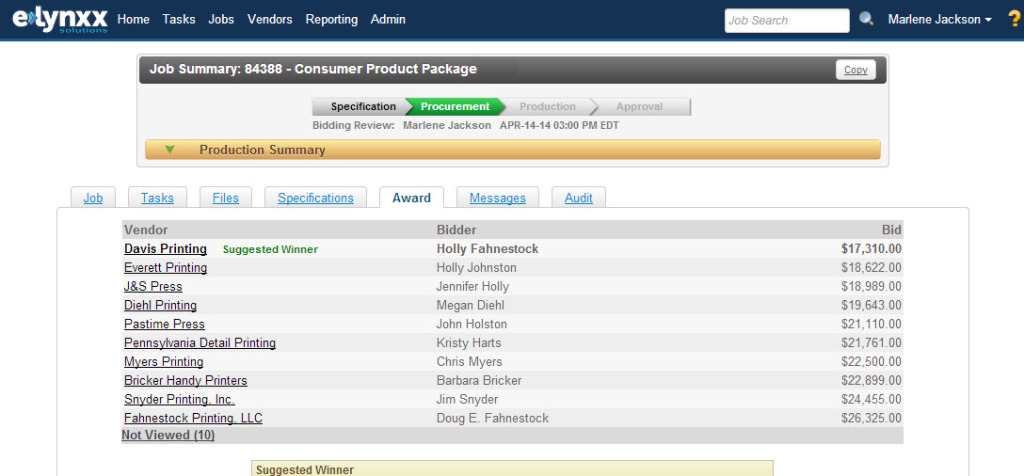Image resolution: width=1024 pixels, height=476 pixels.
Task: Click the $19,643.00 bid amount
Action: tap(871, 306)
